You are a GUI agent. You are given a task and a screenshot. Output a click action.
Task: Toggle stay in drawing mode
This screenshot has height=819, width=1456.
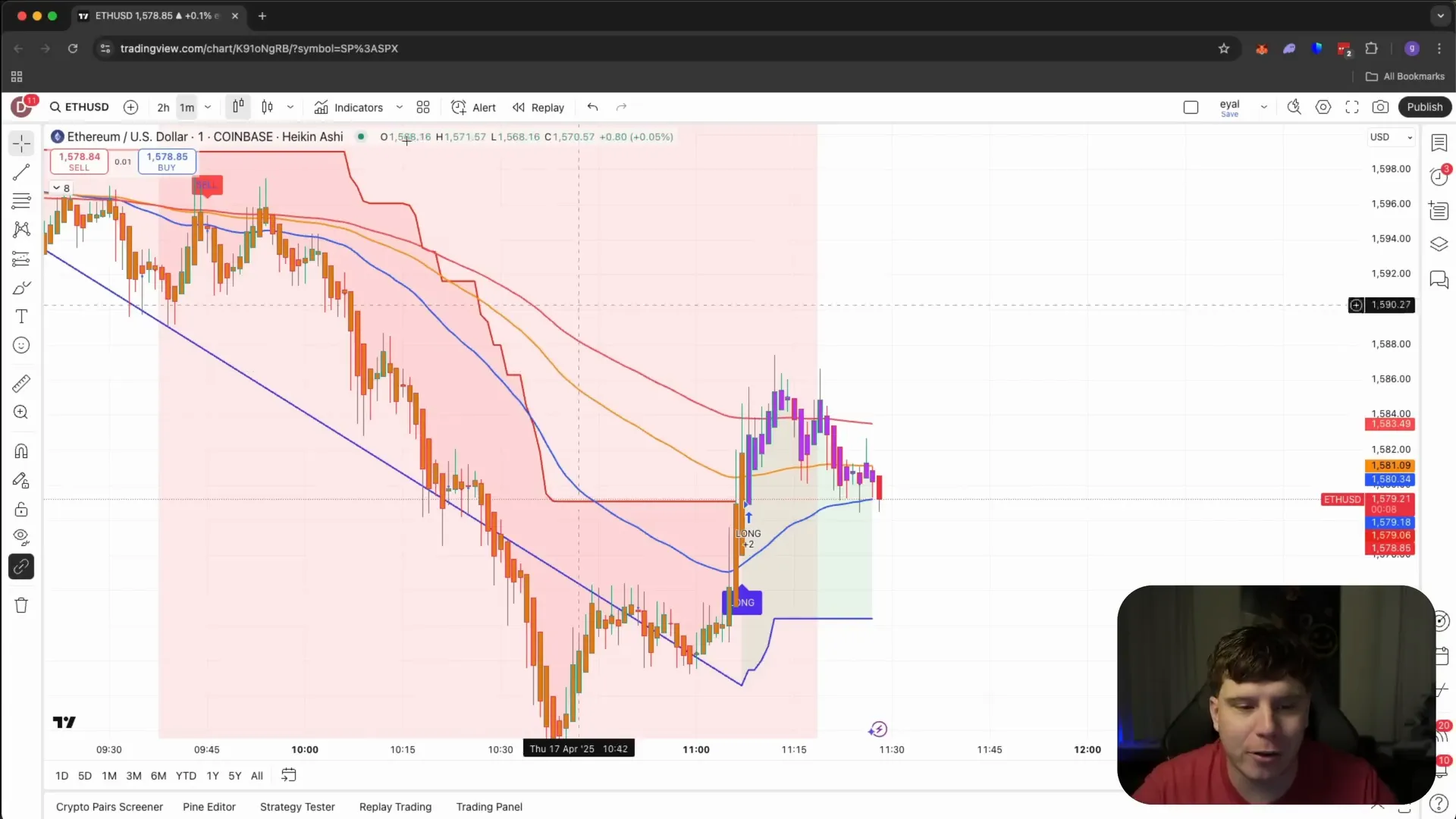[21, 480]
